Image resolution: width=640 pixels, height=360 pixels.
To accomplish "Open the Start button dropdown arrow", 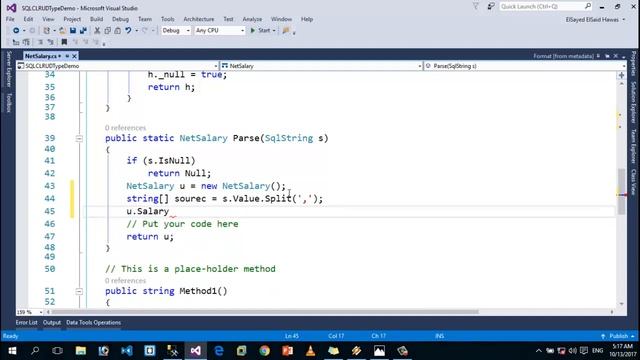I will point(274,31).
